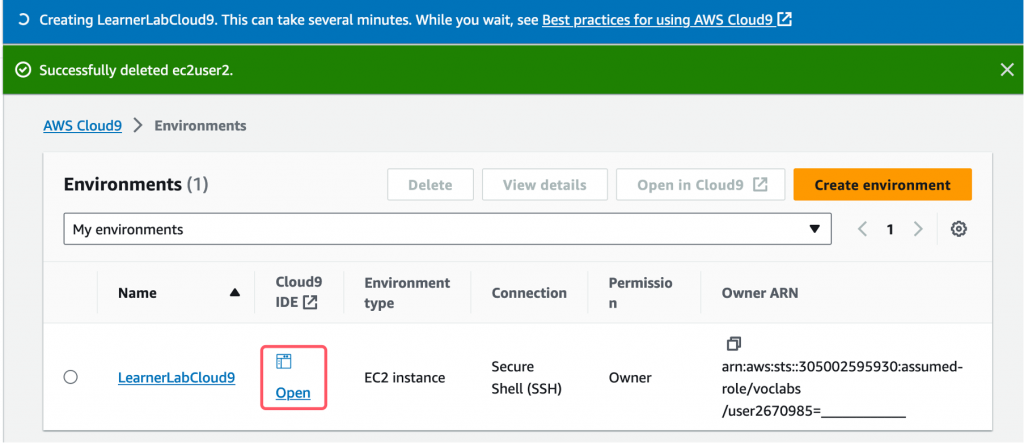Go to the previous page of environments
The width and height of the screenshot is (1024, 443).
[x=863, y=230]
